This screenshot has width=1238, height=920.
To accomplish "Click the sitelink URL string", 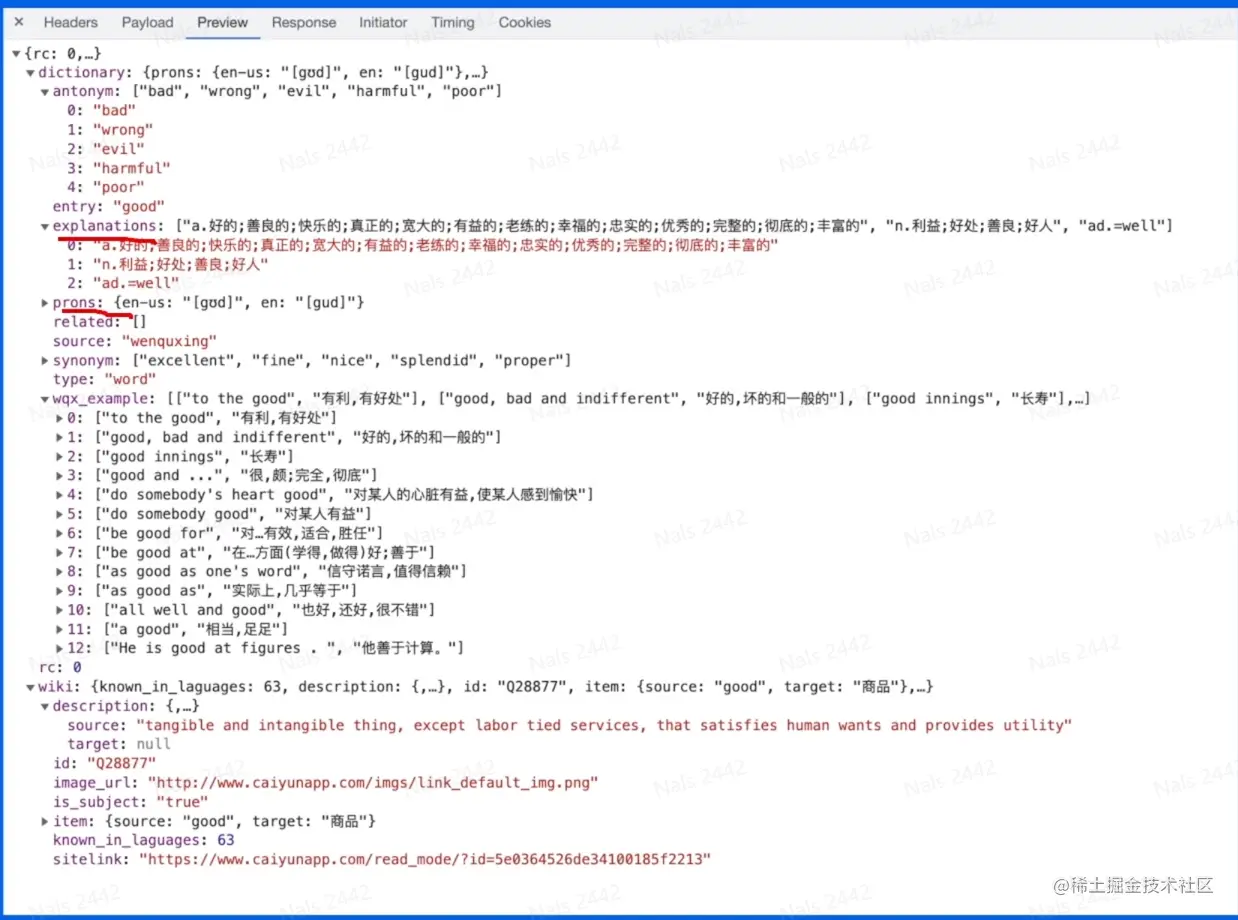I will tap(424, 859).
